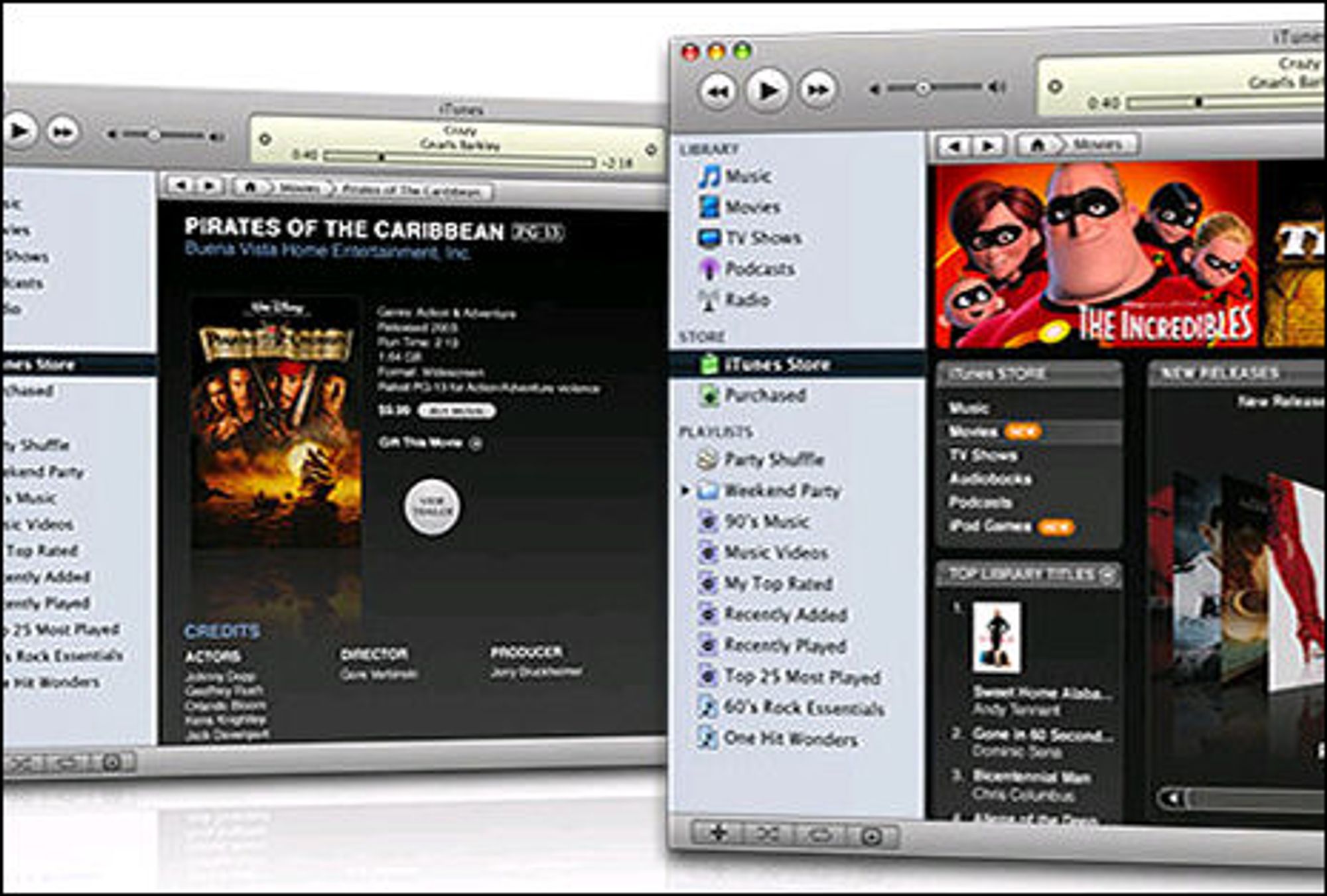The height and width of the screenshot is (896, 1327).
Task: Select the Music Videos smart playlist in right window
Action: click(764, 552)
